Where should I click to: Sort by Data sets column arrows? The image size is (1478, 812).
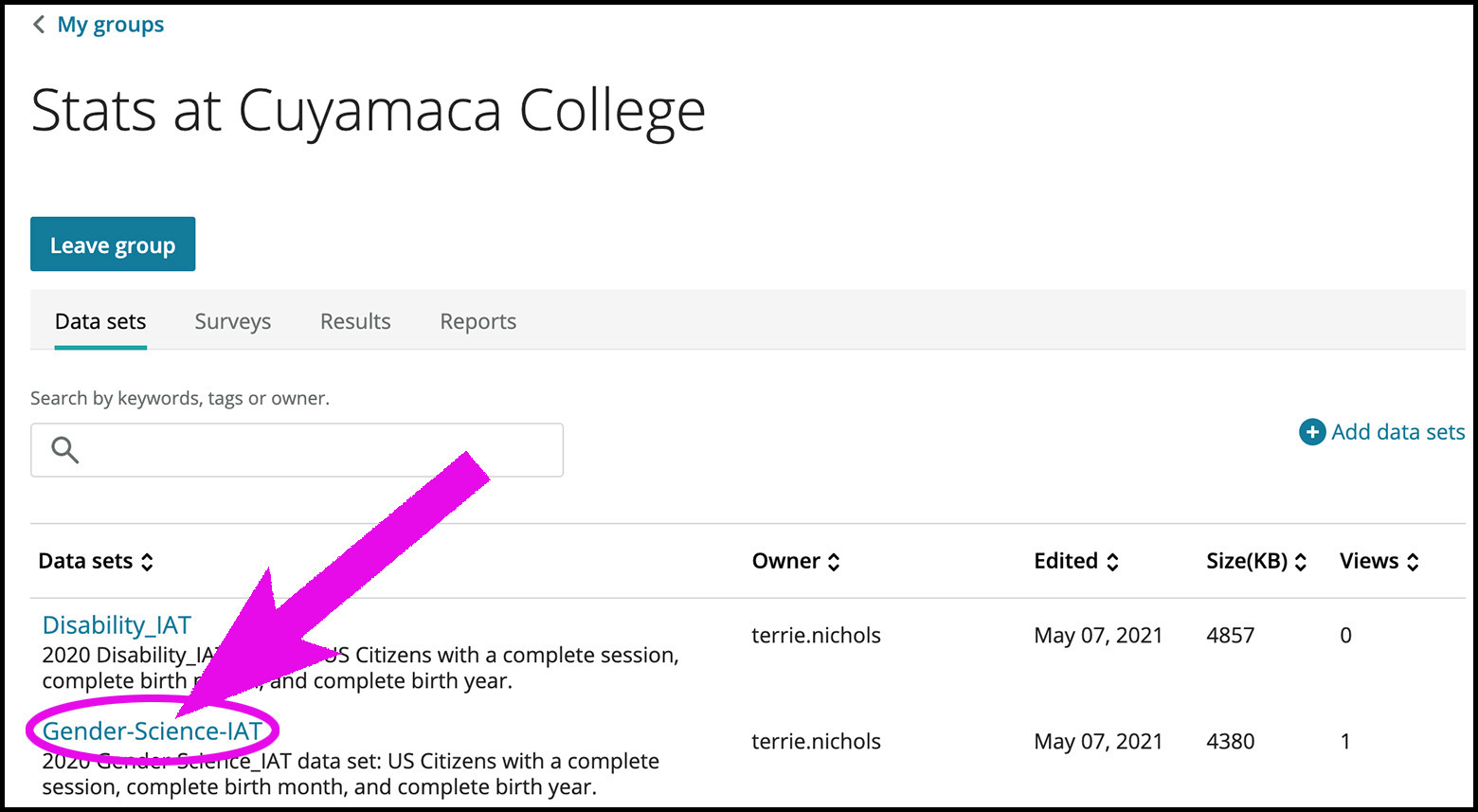147,562
